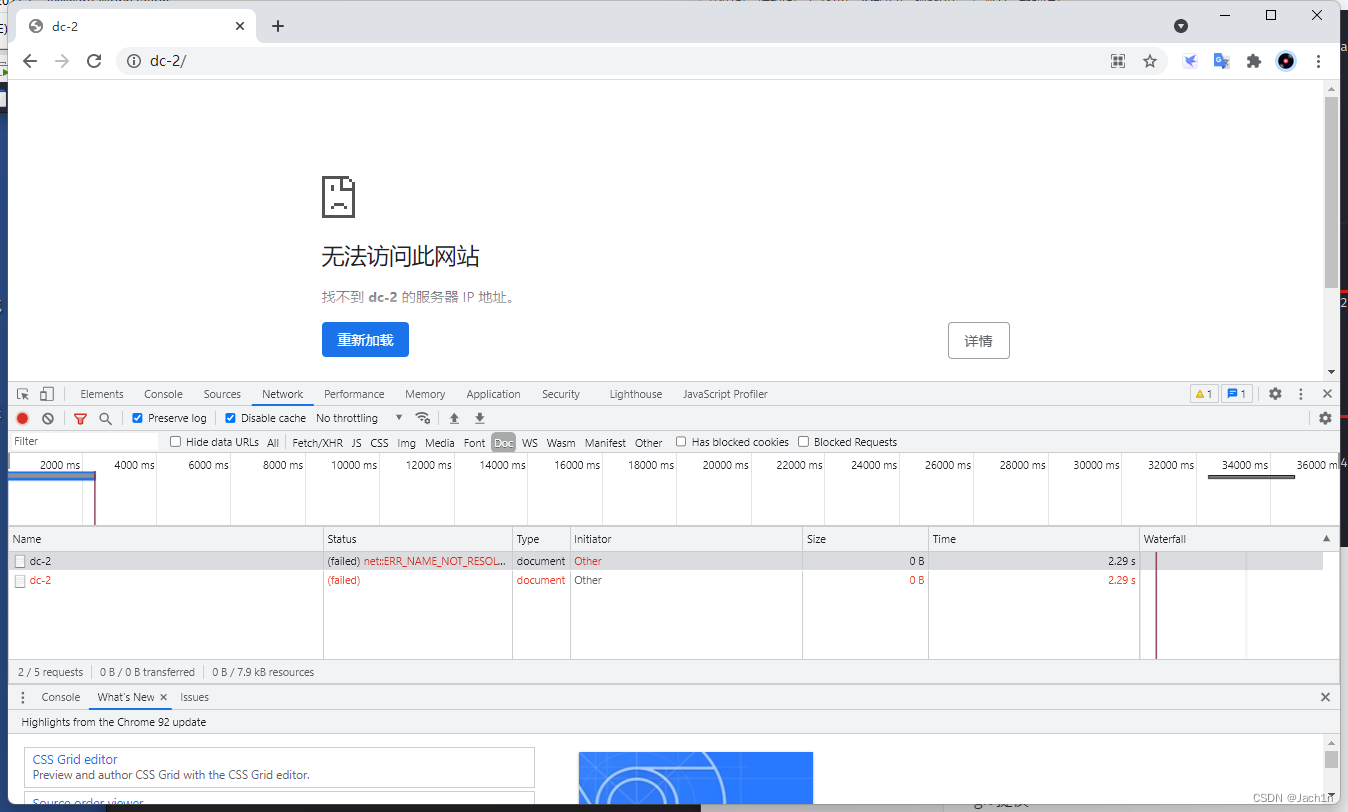This screenshot has width=1348, height=812.
Task: Open the Lighthouse tab
Action: click(x=636, y=394)
